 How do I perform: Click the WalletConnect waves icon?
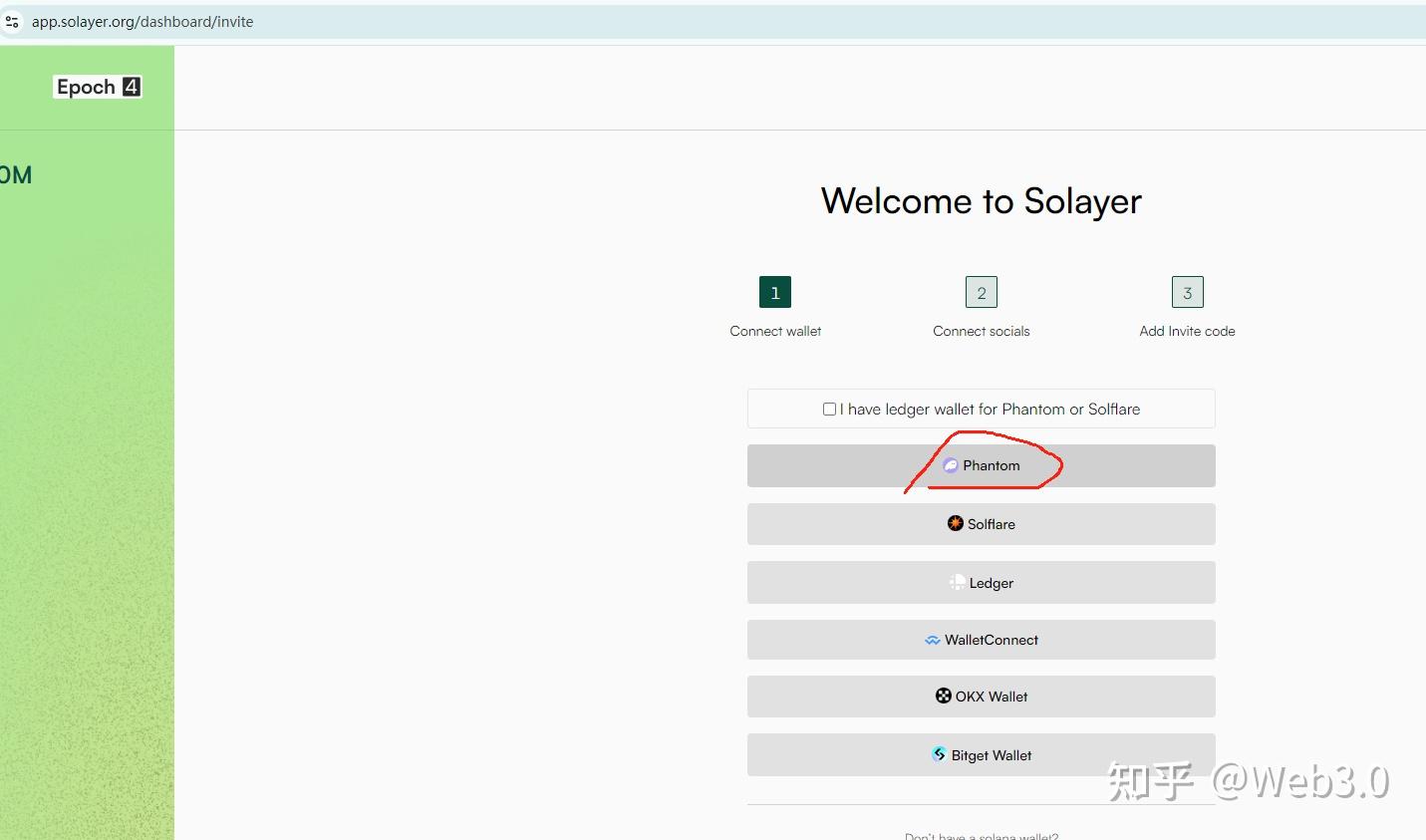click(x=932, y=639)
